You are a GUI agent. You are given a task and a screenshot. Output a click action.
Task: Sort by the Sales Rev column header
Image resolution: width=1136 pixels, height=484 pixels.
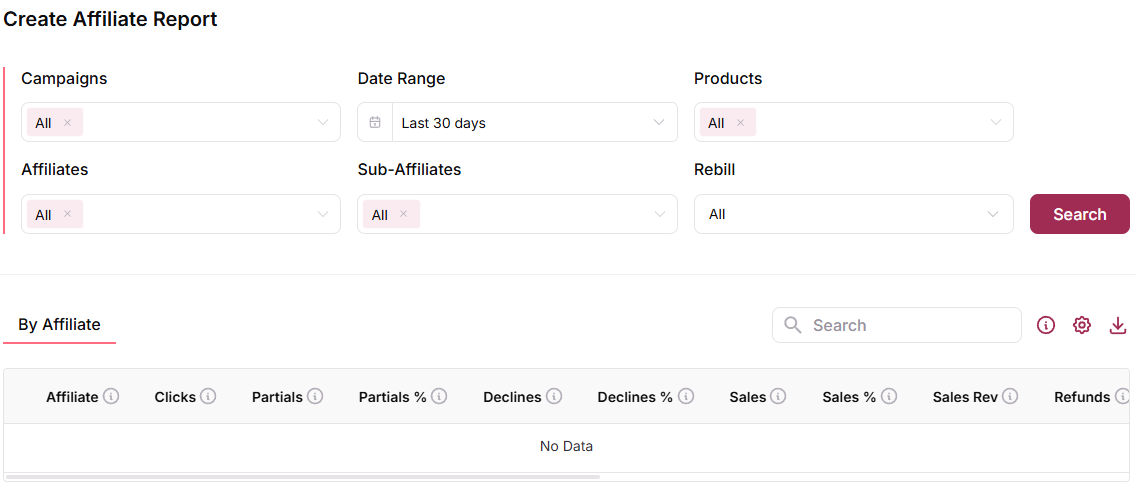pos(966,397)
